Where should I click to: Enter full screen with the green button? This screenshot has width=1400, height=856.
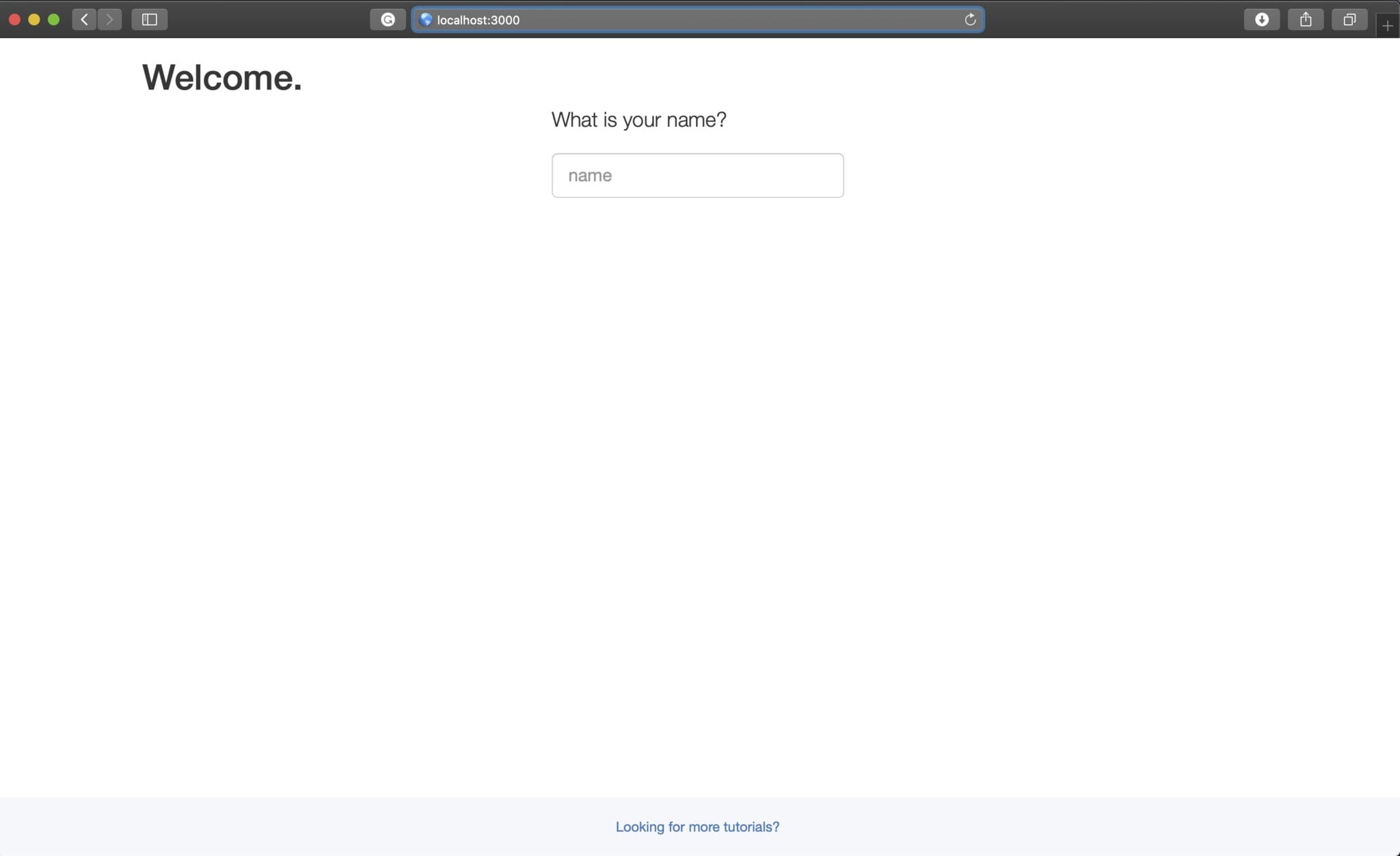tap(54, 20)
